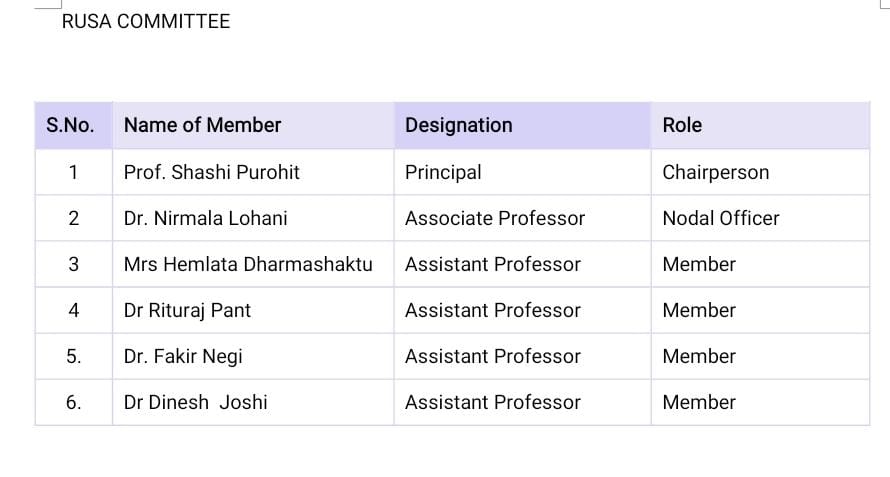Click the Role column header
Viewport: 890px width, 477px height.
coord(760,125)
